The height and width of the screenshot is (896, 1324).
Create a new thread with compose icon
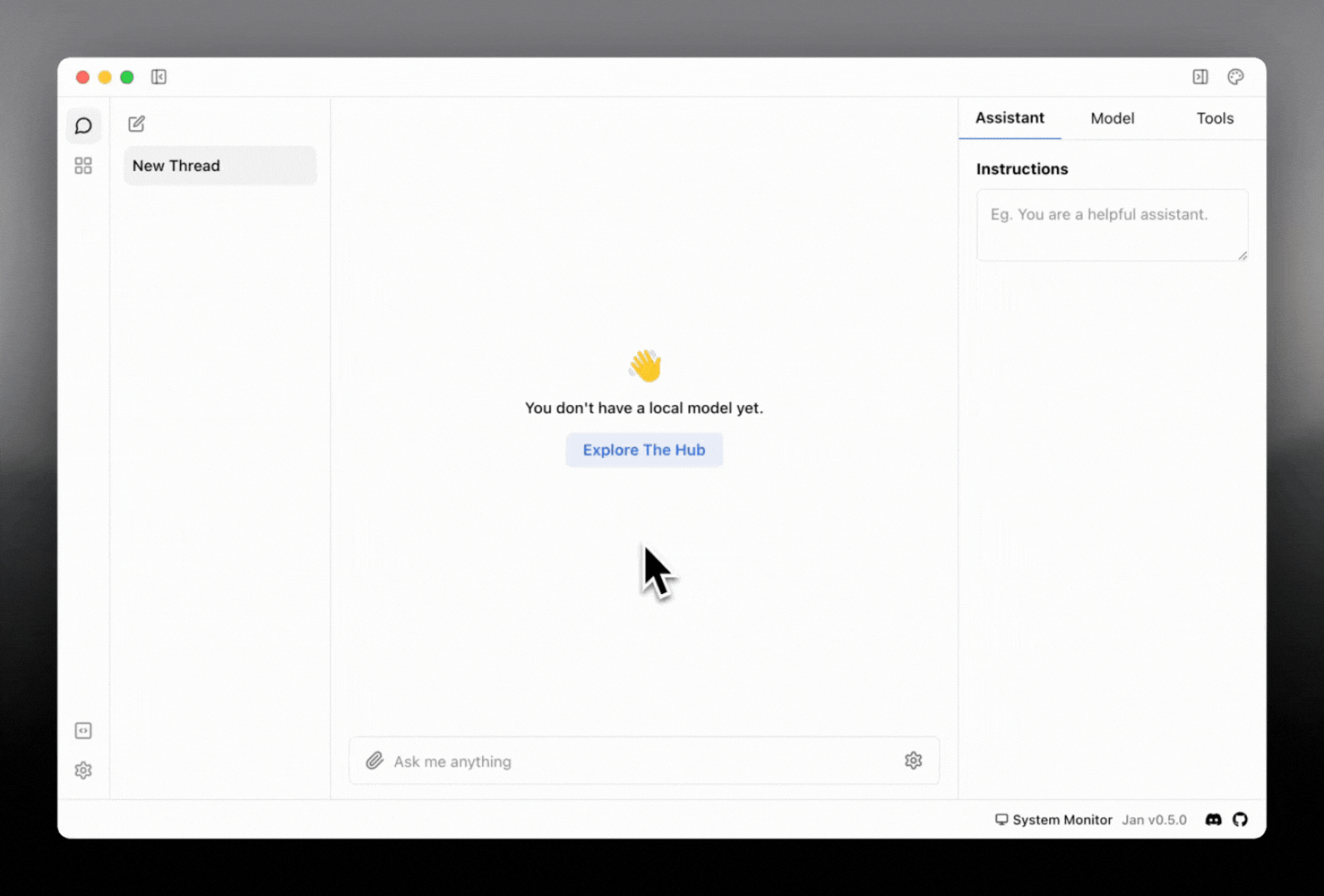tap(137, 124)
